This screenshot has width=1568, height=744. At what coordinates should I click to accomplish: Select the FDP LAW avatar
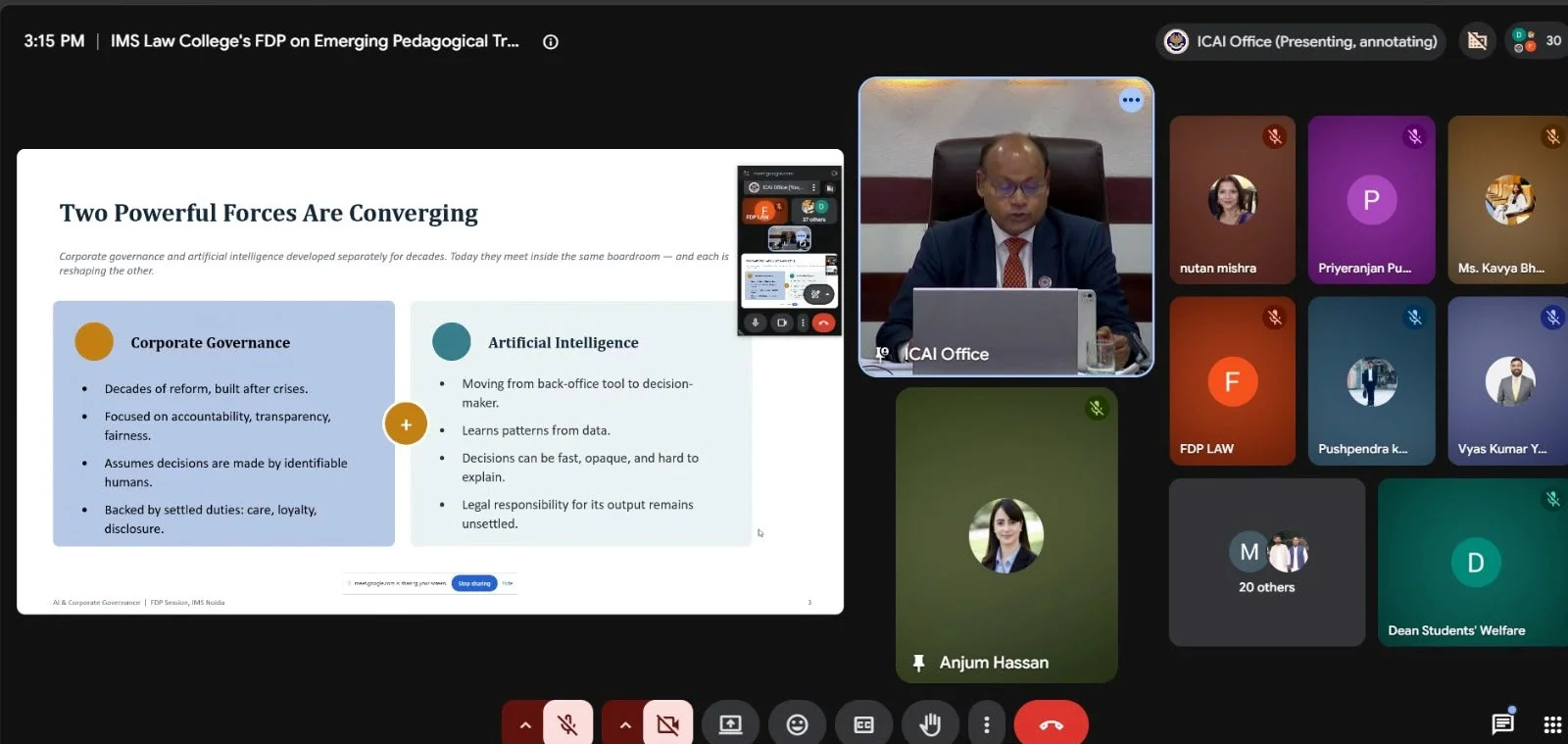click(1232, 381)
